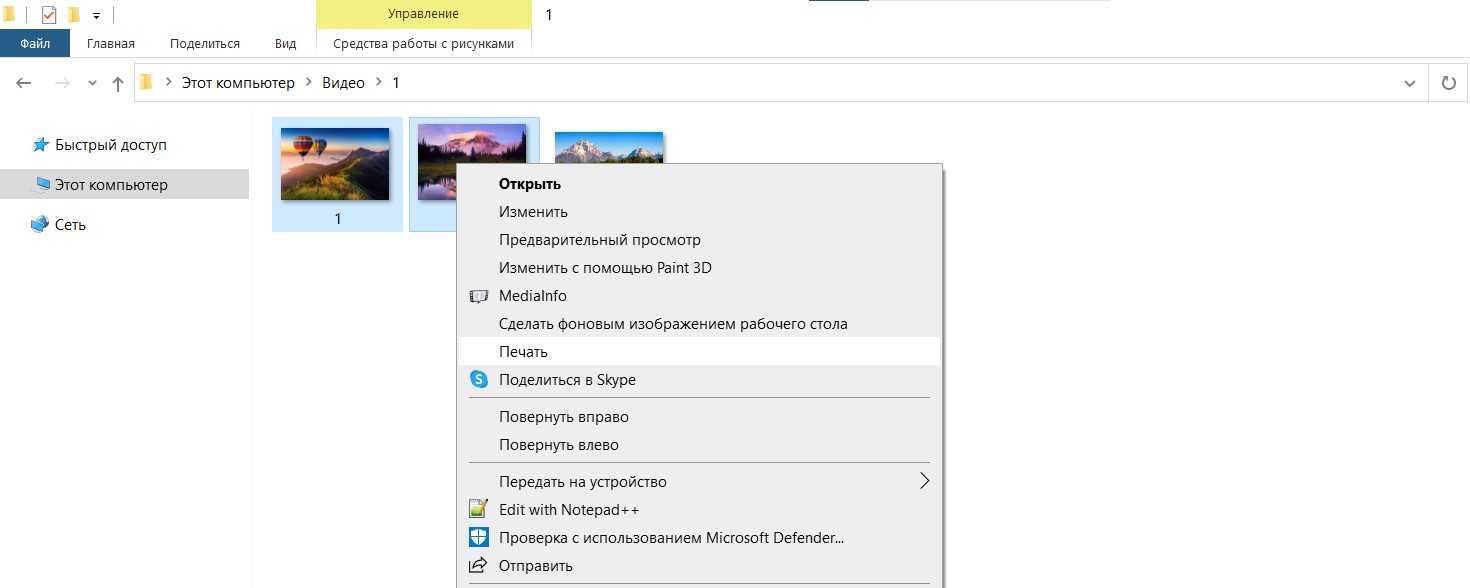Choose 'Печать' from the context menu
This screenshot has height=588, width=1470.
(x=523, y=352)
